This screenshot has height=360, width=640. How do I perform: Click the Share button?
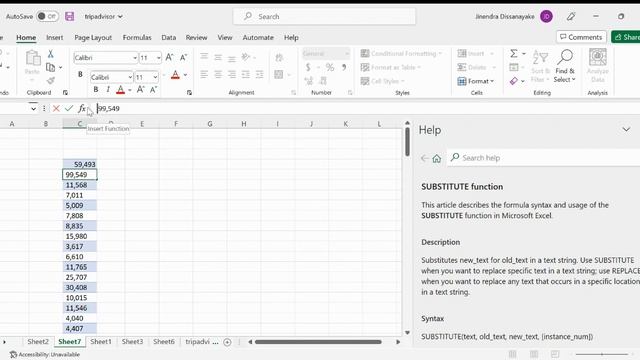click(626, 37)
